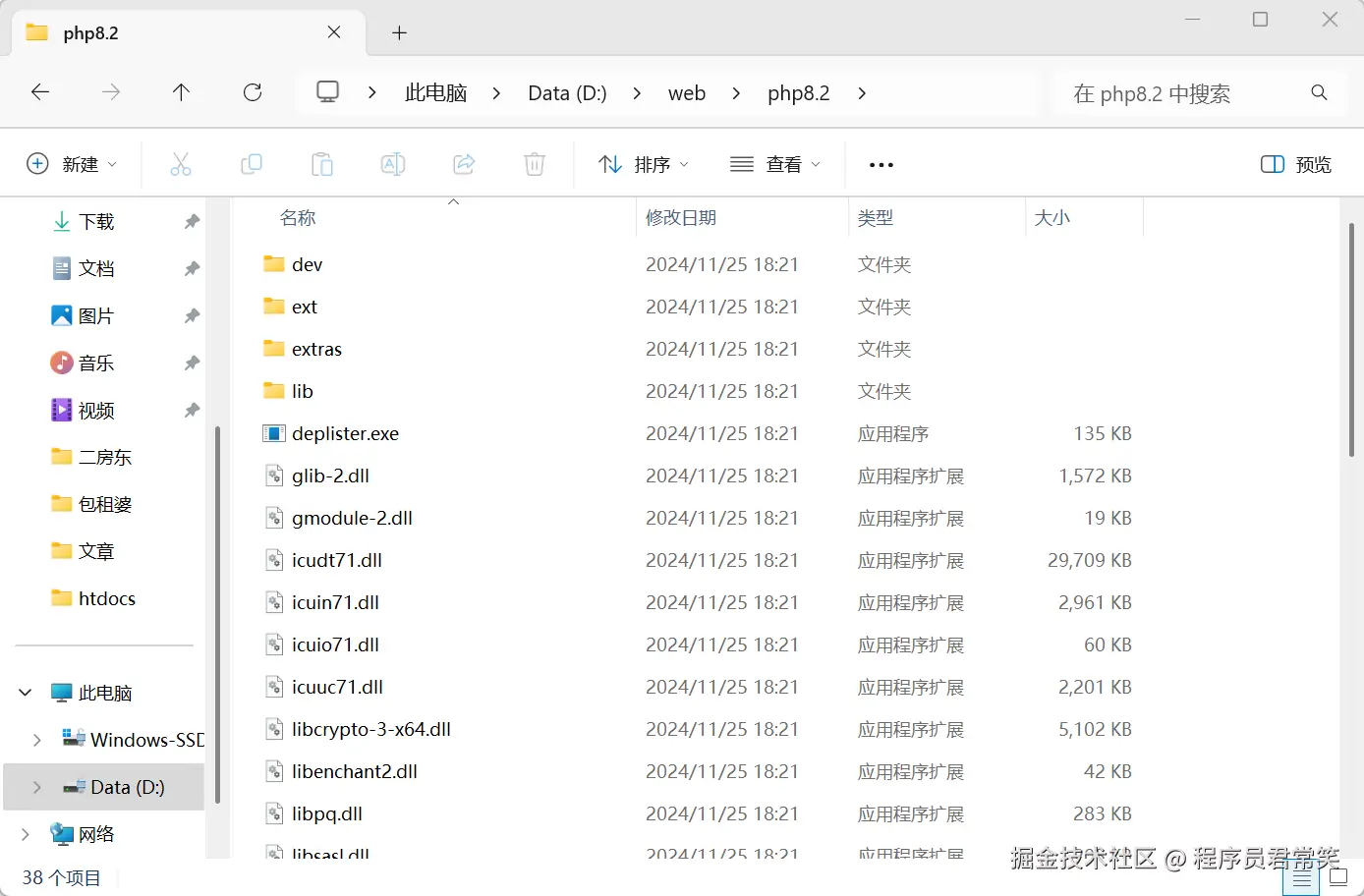This screenshot has height=896, width=1364.
Task: Select the extras folder
Action: pyautogui.click(x=316, y=349)
